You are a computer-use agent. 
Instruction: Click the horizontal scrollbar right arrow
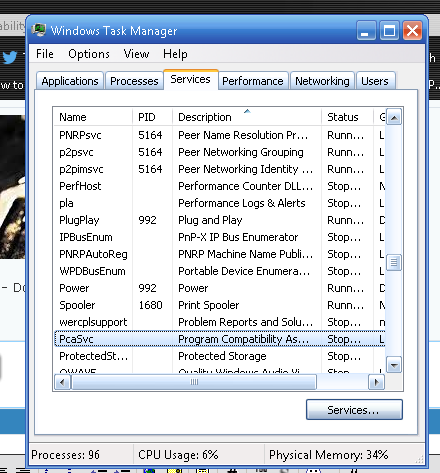[377, 382]
